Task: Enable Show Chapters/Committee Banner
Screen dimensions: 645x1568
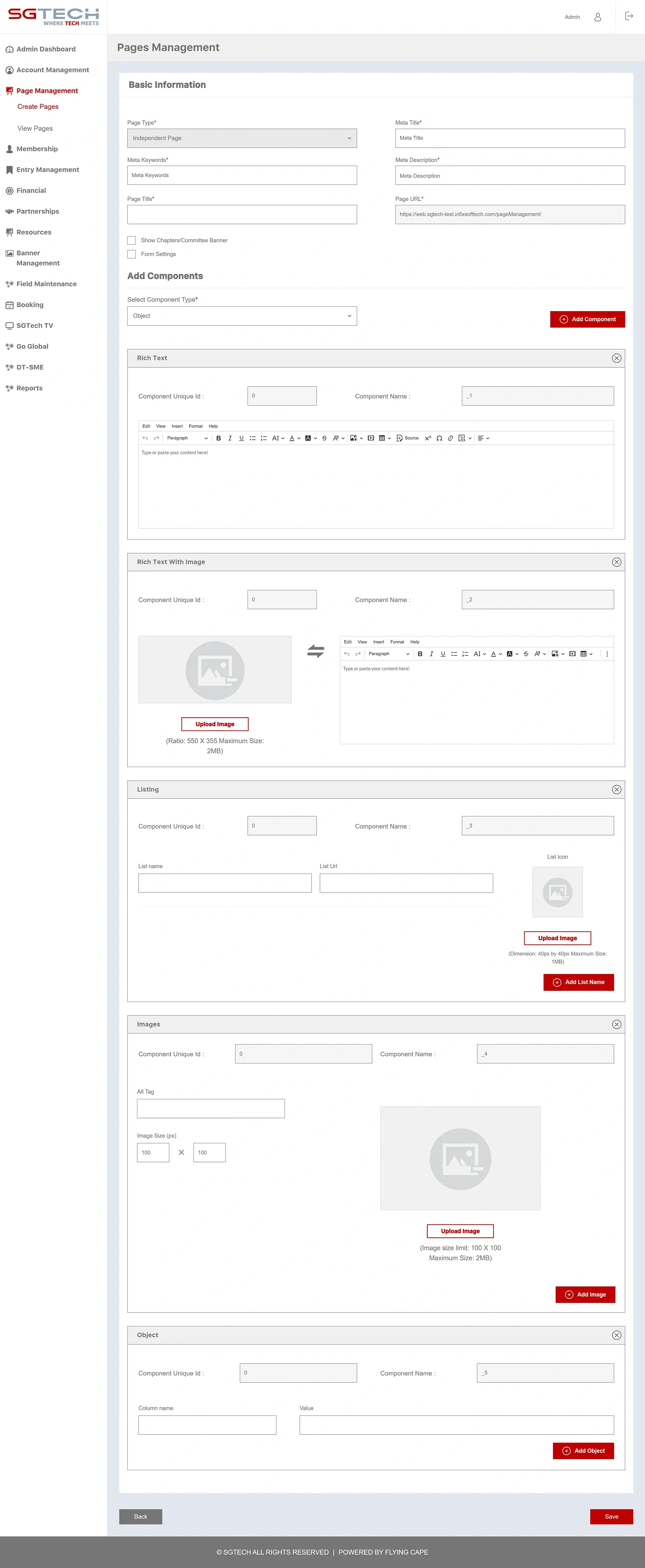Action: coord(131,240)
